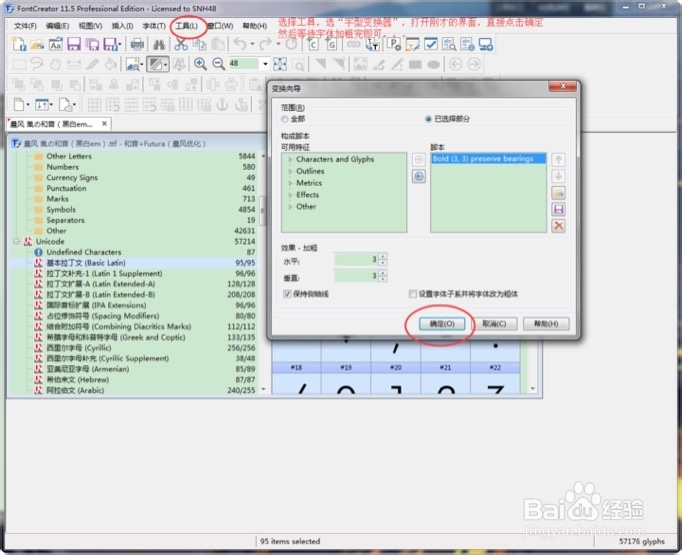Open the 帮助(H) menu
Image resolution: width=682 pixels, height=555 pixels.
(255, 26)
